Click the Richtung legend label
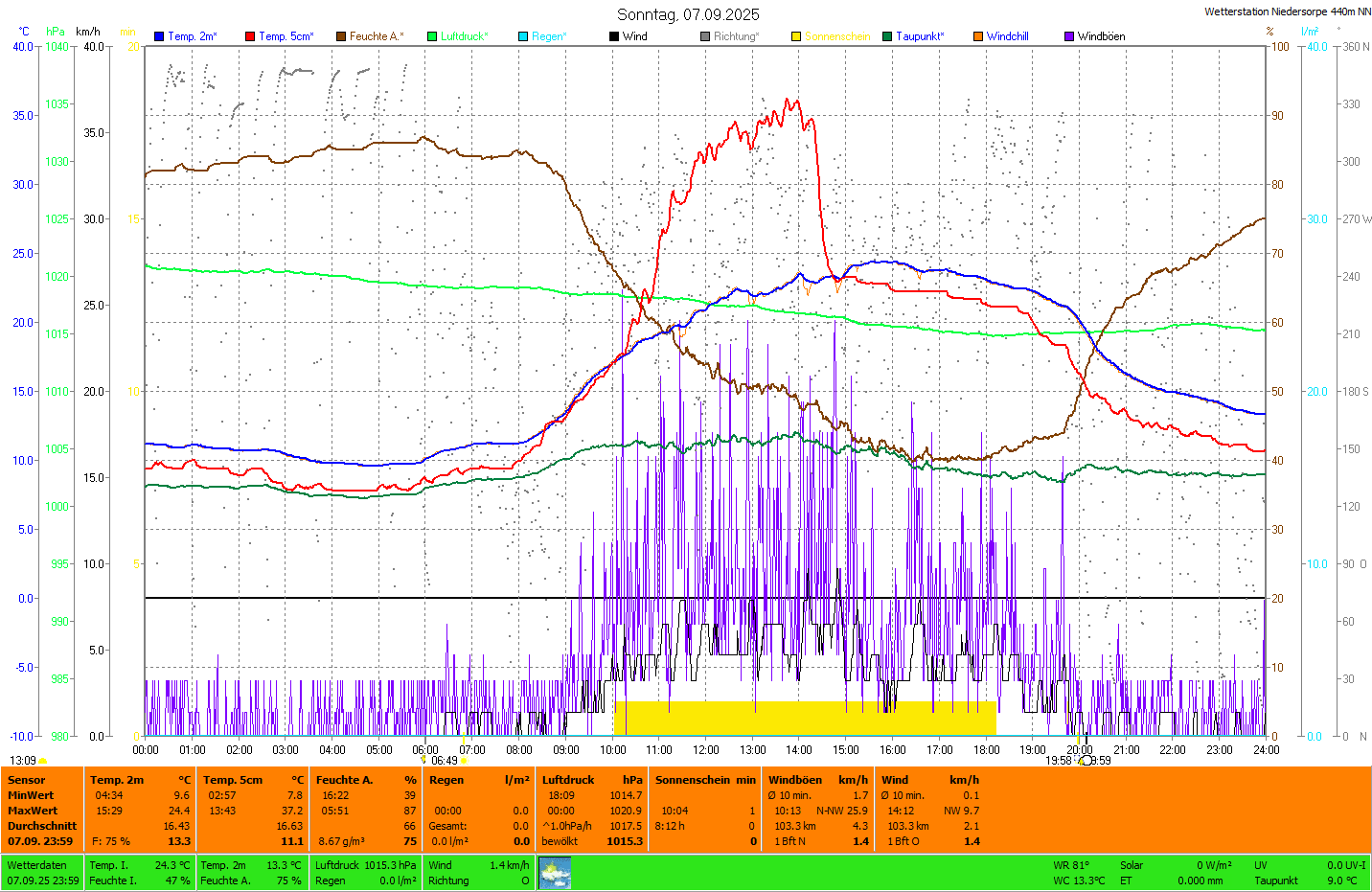Screen dimensions: 1372x892 point(736,36)
